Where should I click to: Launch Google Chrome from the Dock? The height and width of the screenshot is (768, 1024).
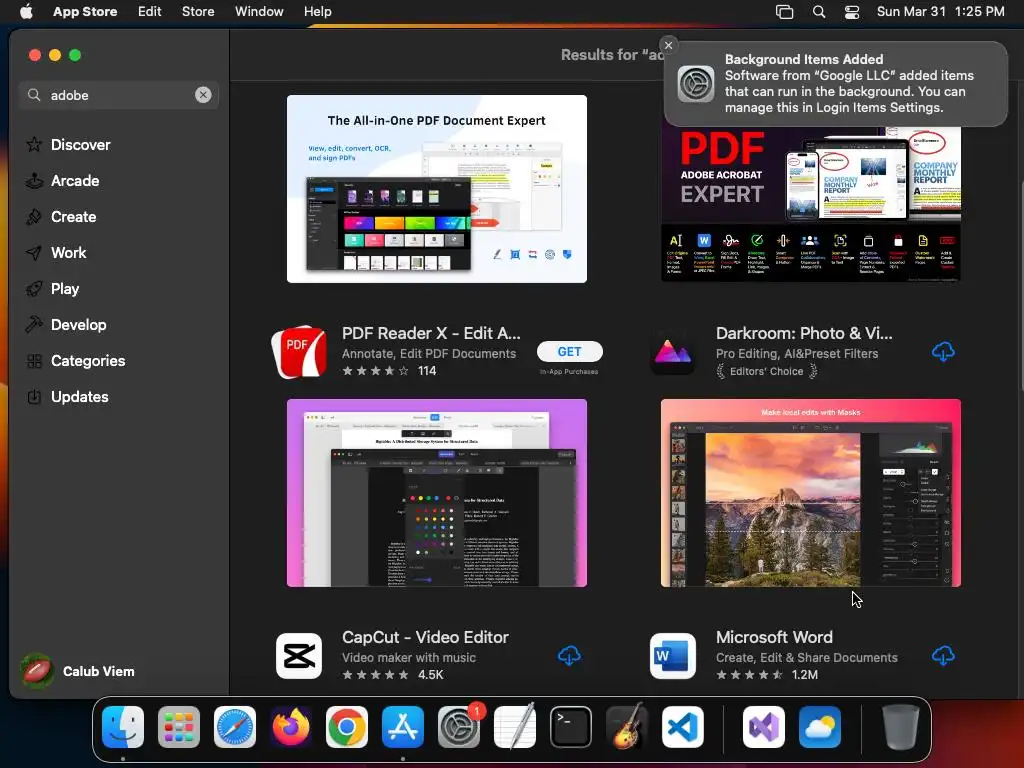(347, 727)
